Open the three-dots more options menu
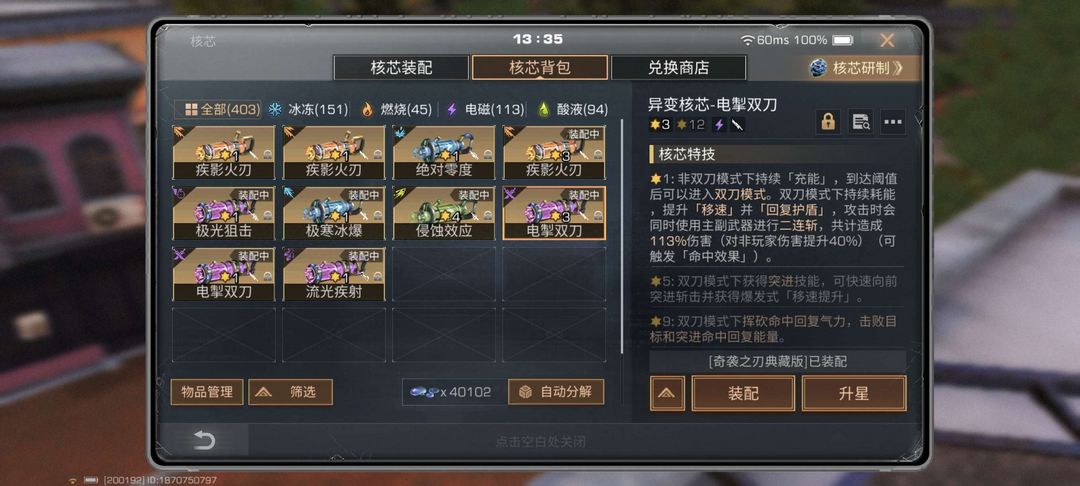 893,123
